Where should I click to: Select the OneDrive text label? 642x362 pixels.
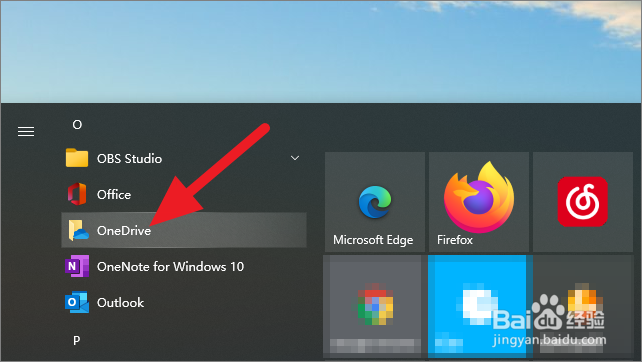pyautogui.click(x=124, y=231)
